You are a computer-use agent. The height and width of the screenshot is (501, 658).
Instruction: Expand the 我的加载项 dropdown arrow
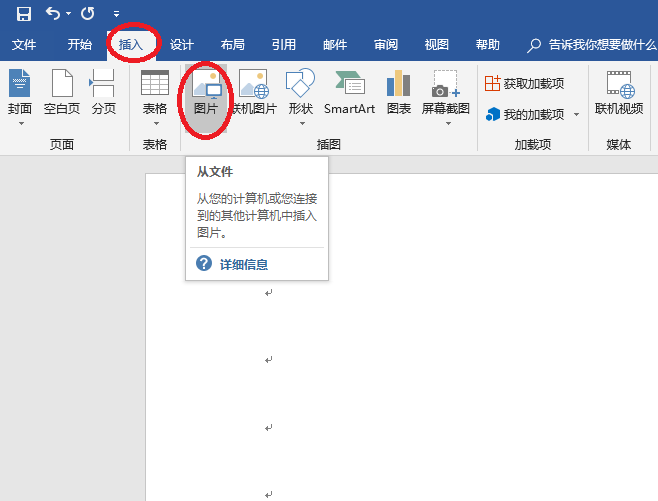577,114
